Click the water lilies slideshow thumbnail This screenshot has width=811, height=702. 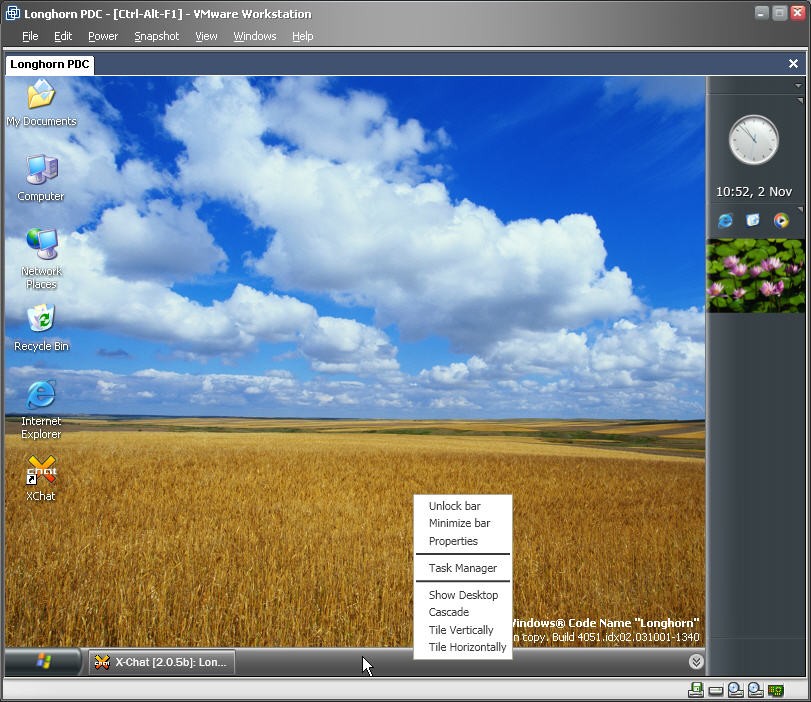[x=756, y=275]
